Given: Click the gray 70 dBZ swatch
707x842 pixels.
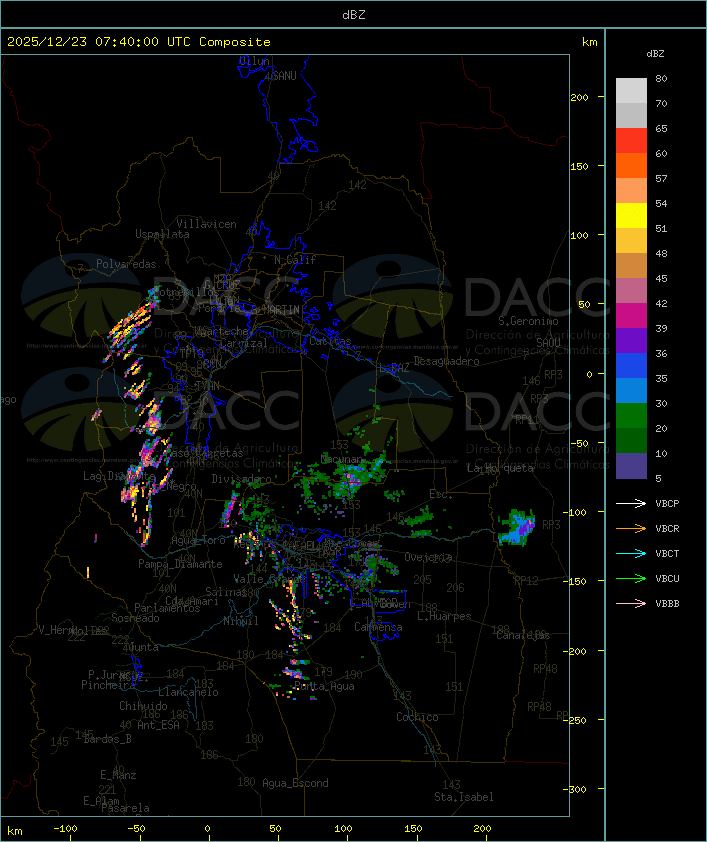Looking at the screenshot, I should (631, 115).
